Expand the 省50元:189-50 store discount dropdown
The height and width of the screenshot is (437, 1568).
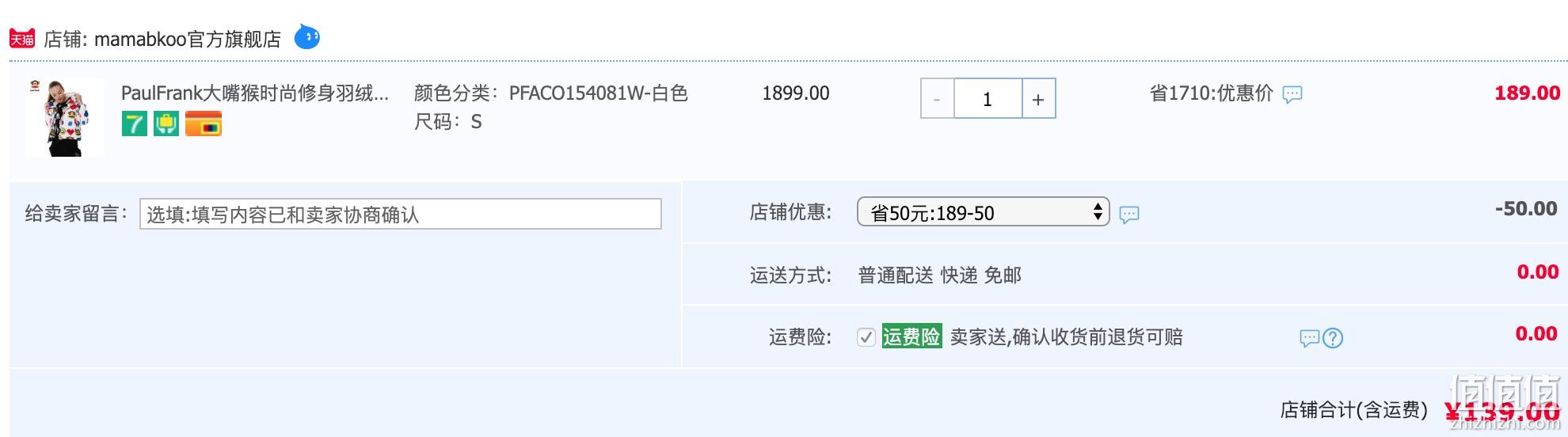coord(984,212)
